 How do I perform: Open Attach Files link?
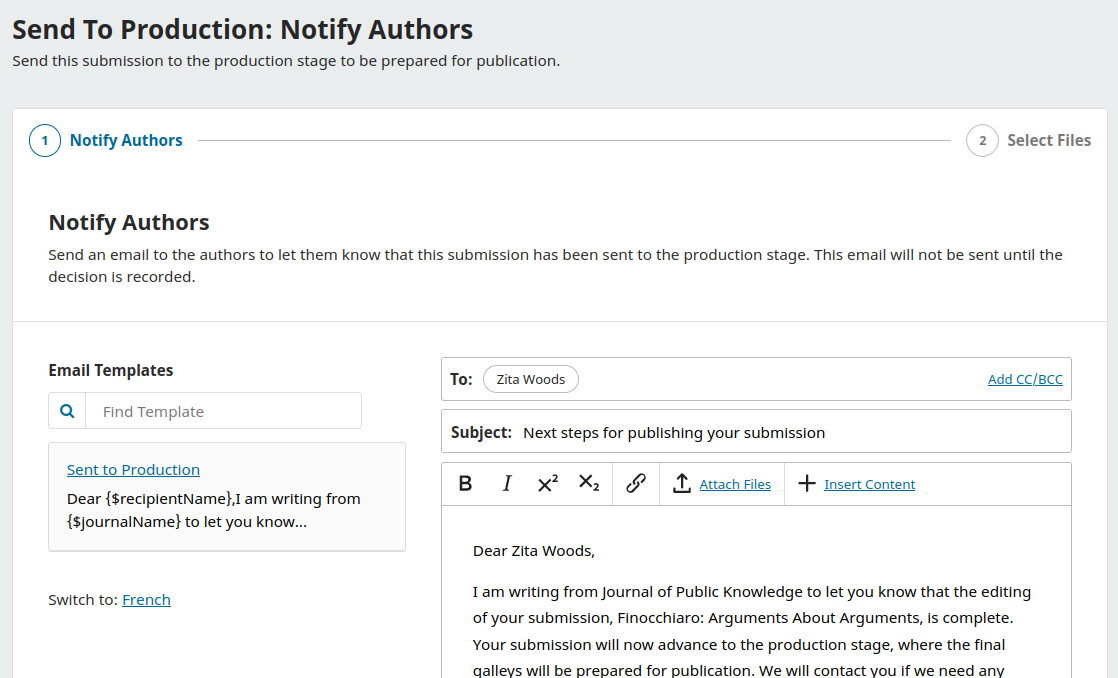pyautogui.click(x=735, y=484)
